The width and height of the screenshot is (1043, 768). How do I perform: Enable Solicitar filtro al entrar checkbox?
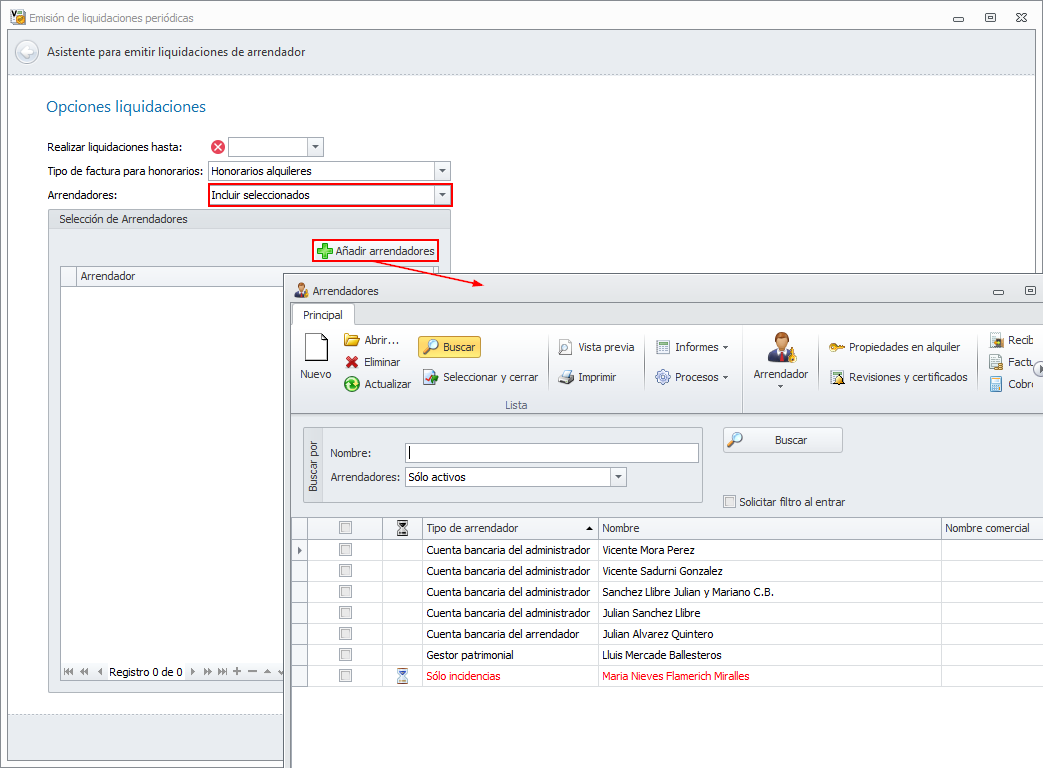730,502
